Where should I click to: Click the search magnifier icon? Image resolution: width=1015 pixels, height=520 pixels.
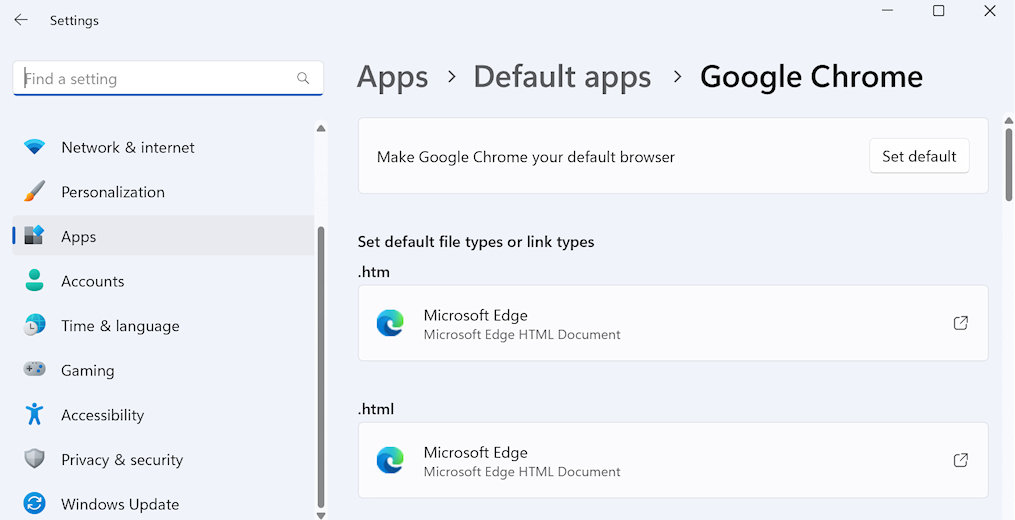coord(302,78)
